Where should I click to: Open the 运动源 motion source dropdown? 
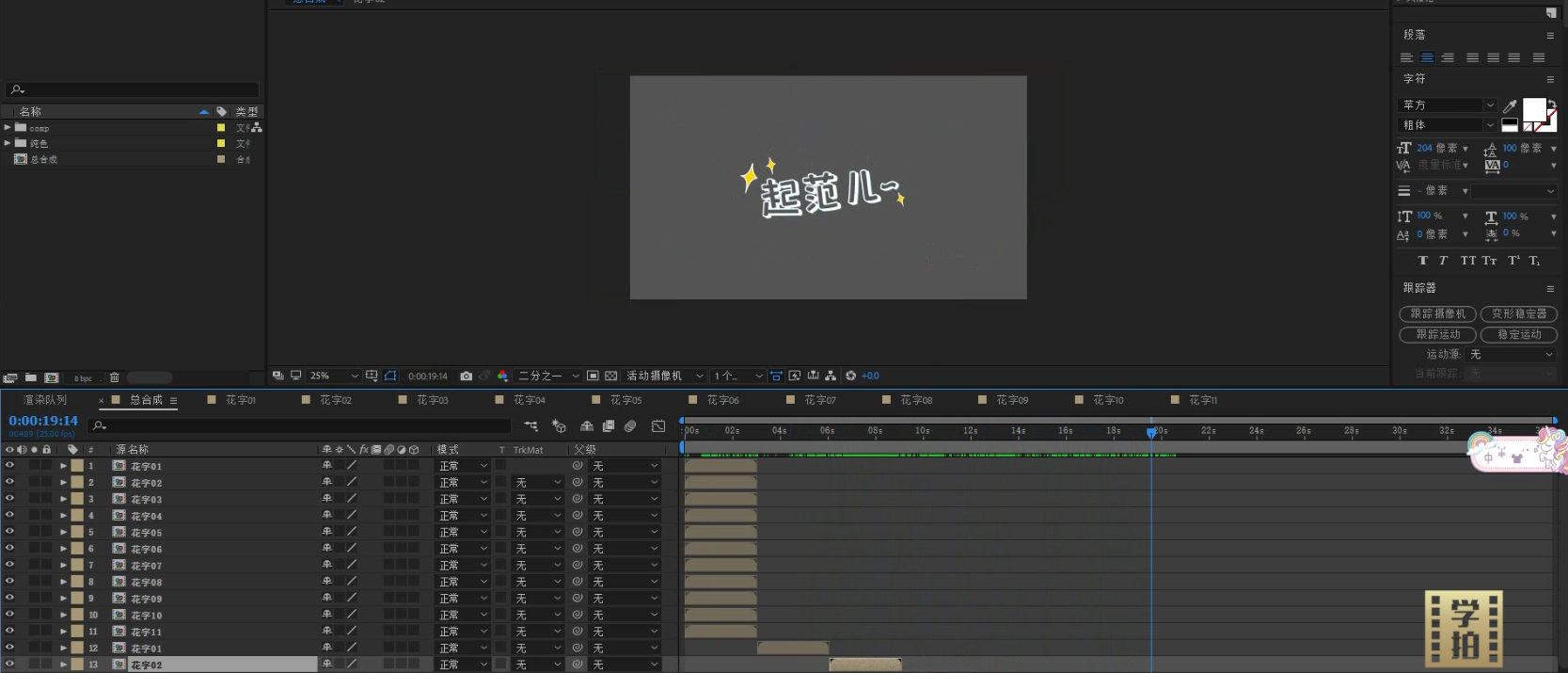[1512, 355]
